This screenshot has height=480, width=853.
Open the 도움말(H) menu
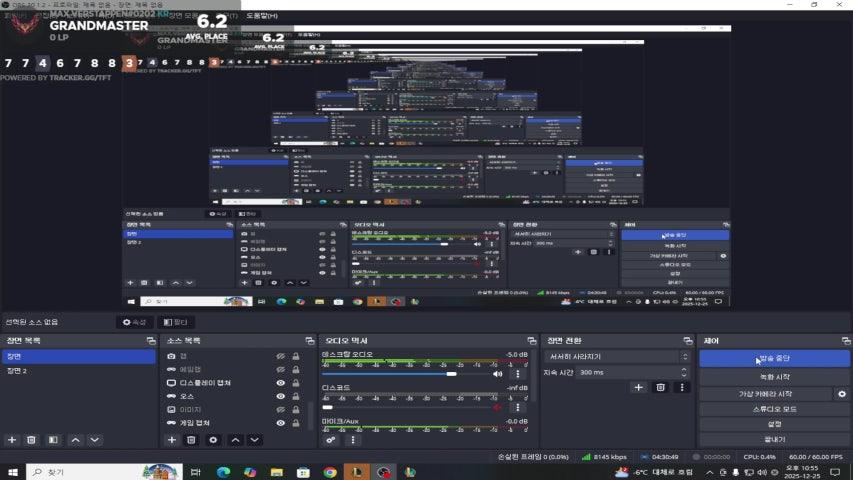tap(262, 16)
